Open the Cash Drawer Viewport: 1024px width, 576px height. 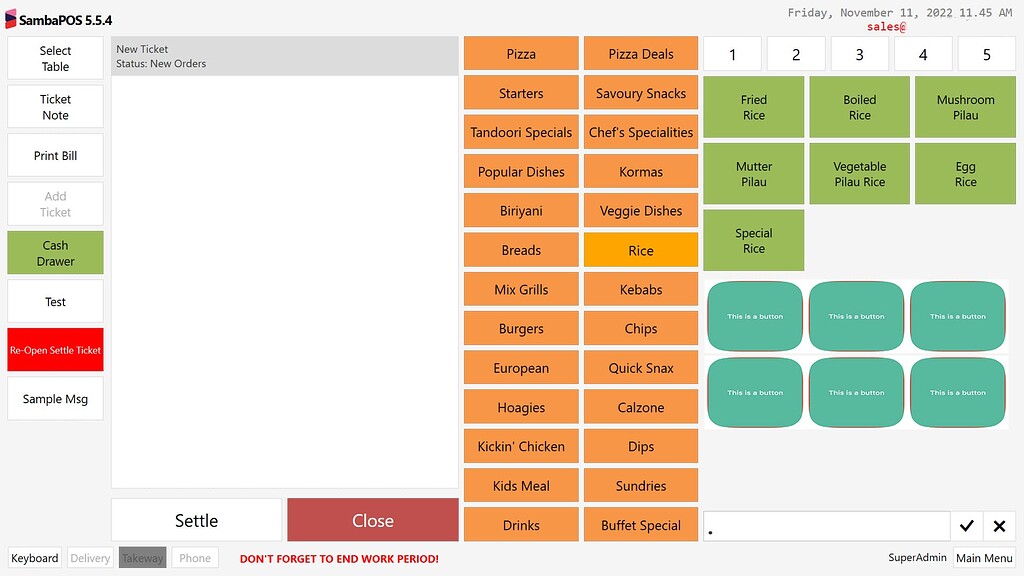tap(54, 252)
